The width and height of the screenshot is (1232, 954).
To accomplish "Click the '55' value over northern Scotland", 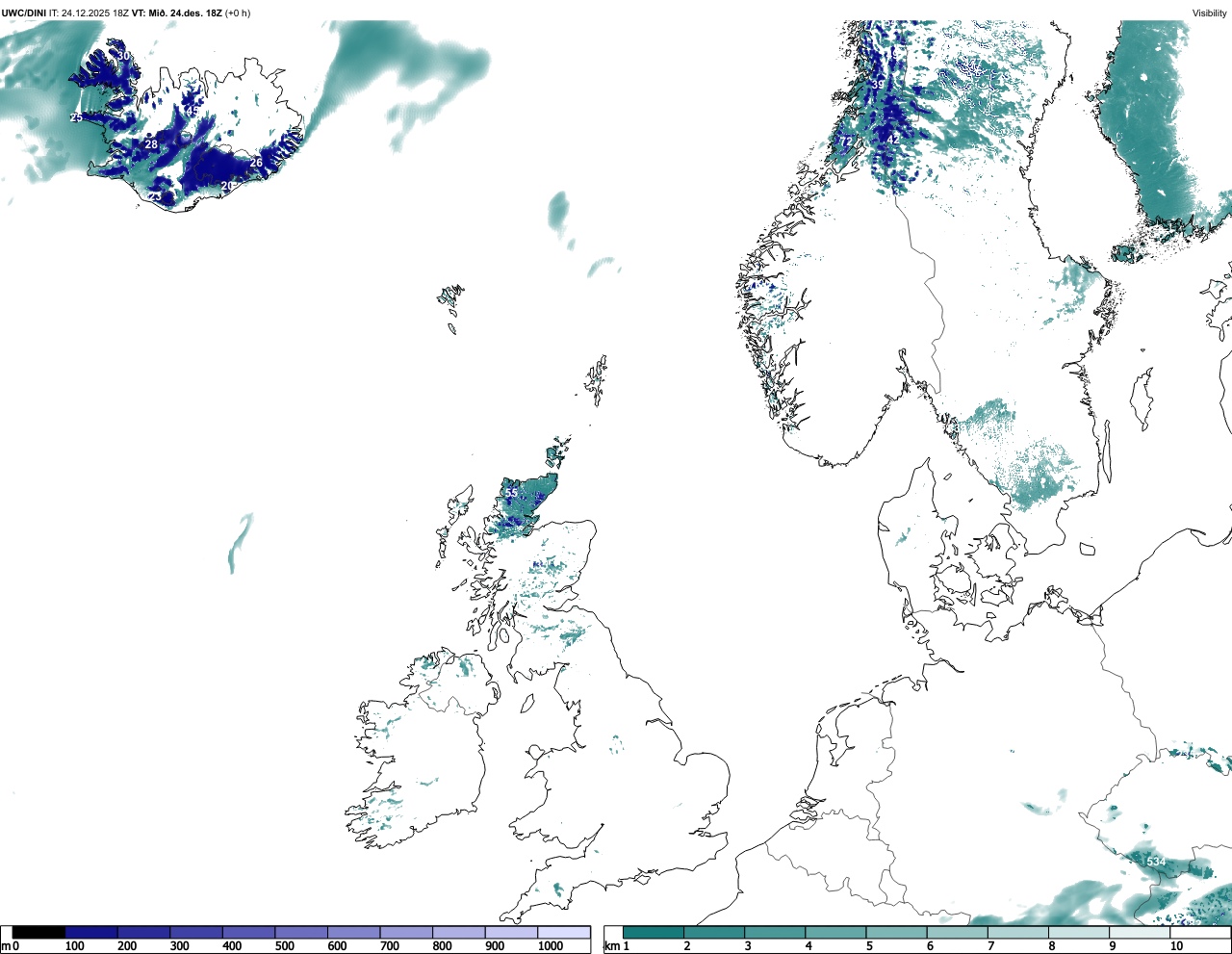I will [511, 493].
